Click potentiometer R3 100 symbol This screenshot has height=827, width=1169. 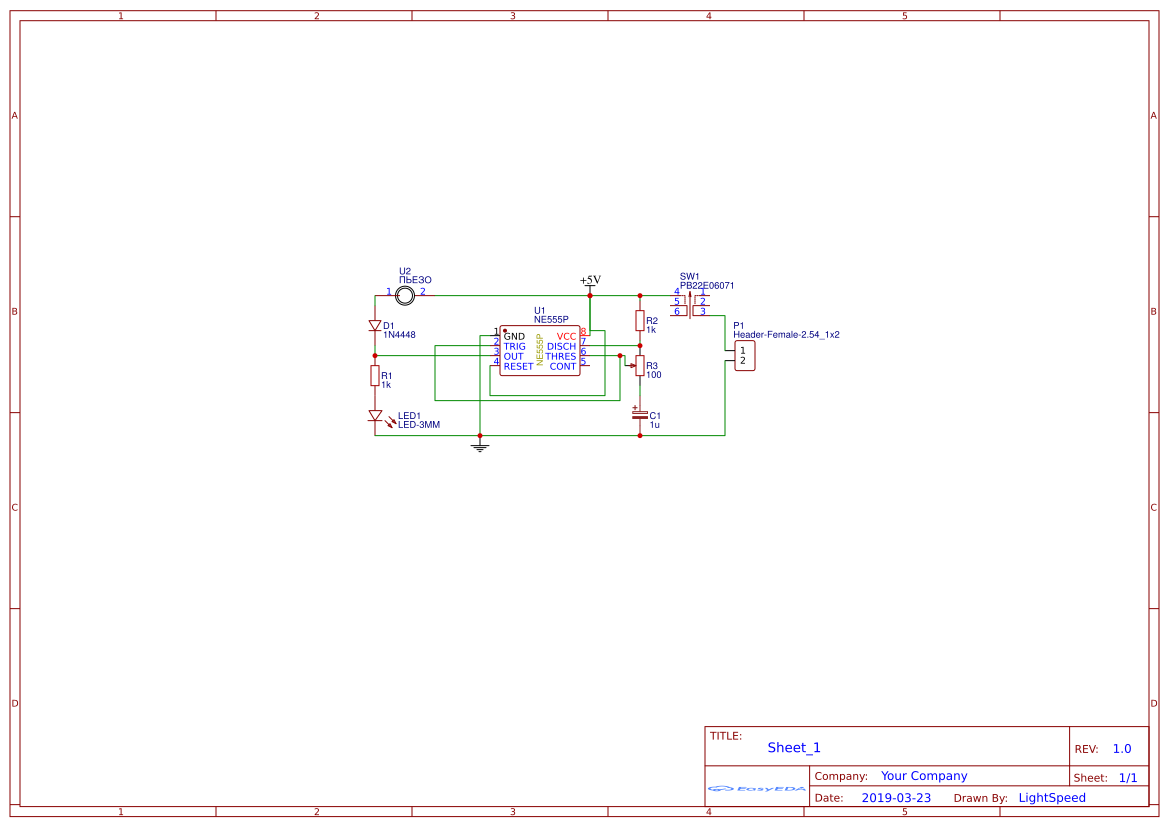tap(640, 365)
